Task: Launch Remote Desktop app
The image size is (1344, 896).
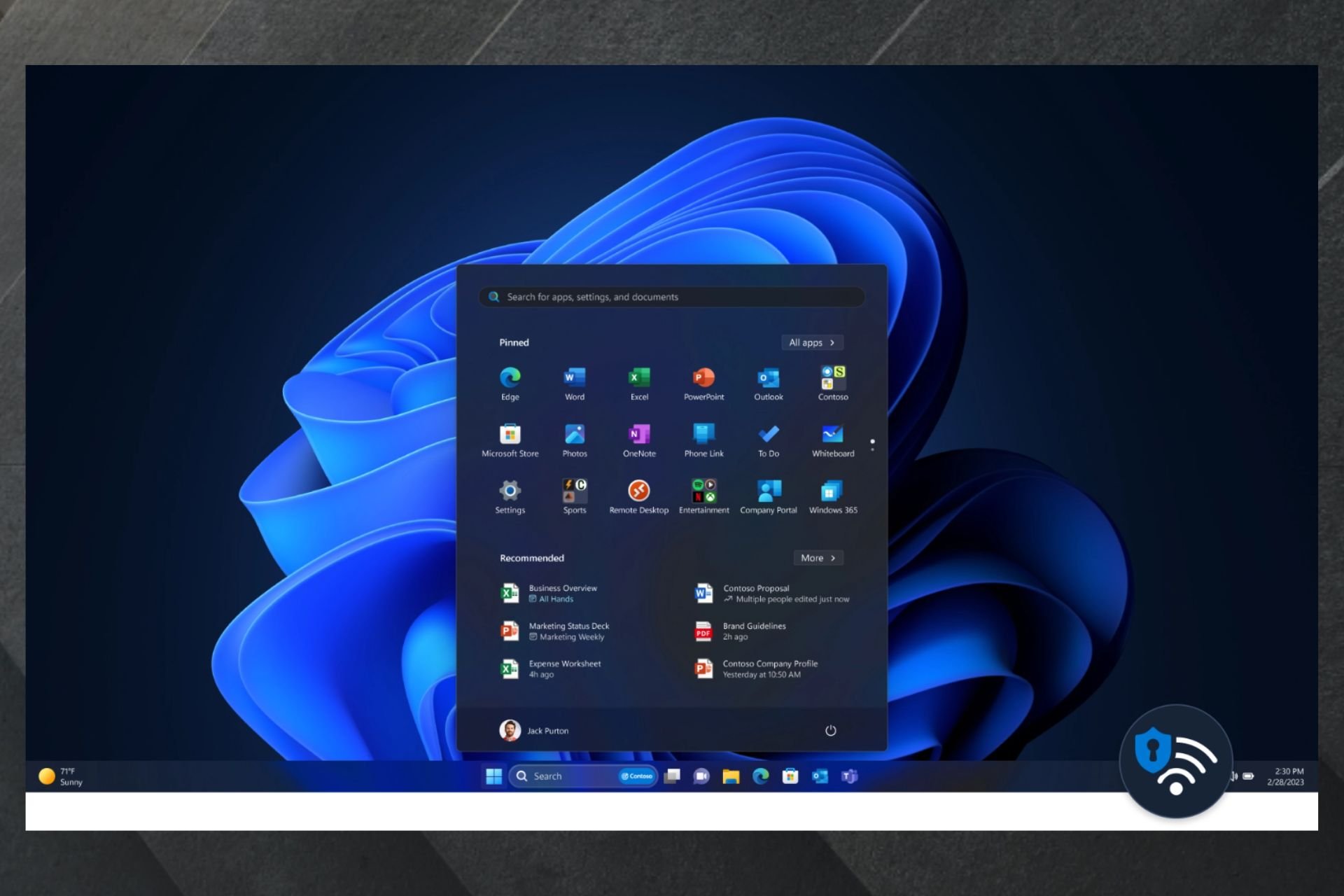Action: [638, 492]
